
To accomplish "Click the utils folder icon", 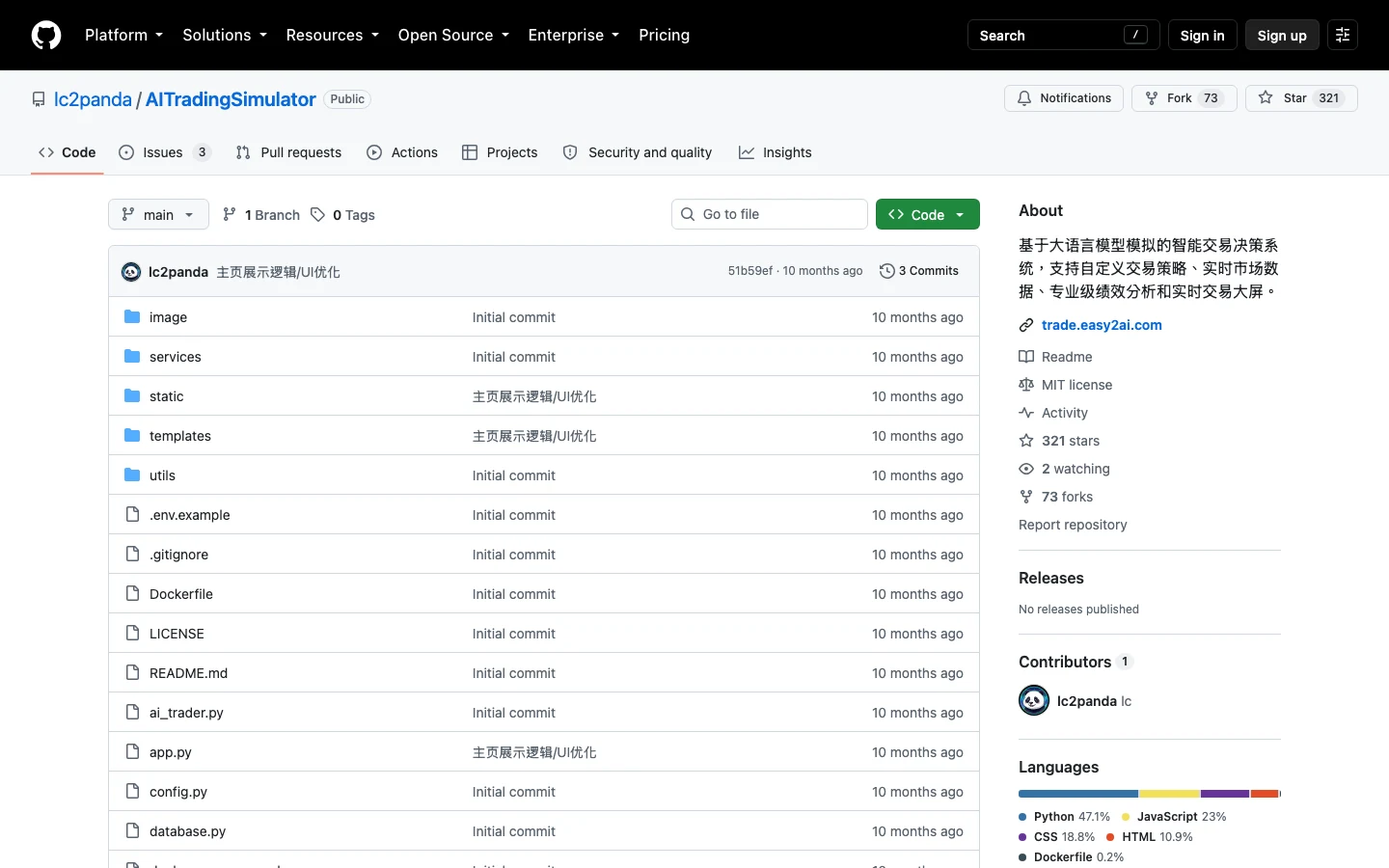I will (132, 475).
